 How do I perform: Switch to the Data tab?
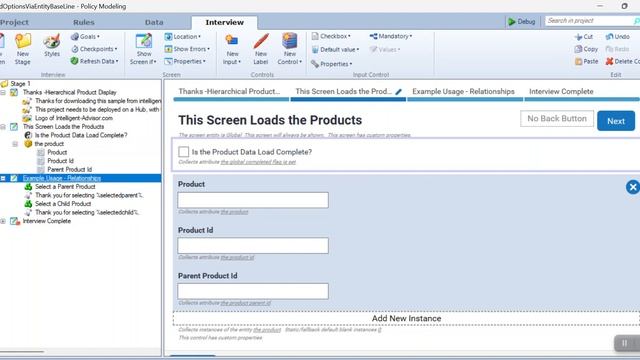[x=154, y=22]
